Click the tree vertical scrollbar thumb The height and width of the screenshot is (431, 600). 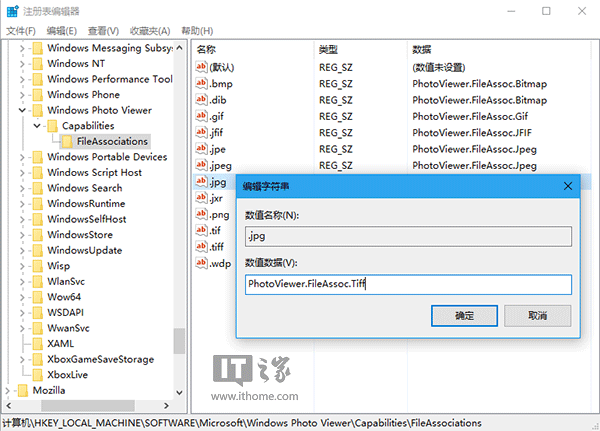pos(179,341)
